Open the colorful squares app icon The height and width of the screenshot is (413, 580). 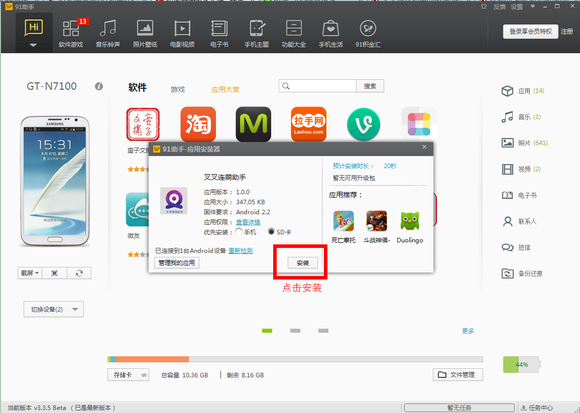[419, 123]
